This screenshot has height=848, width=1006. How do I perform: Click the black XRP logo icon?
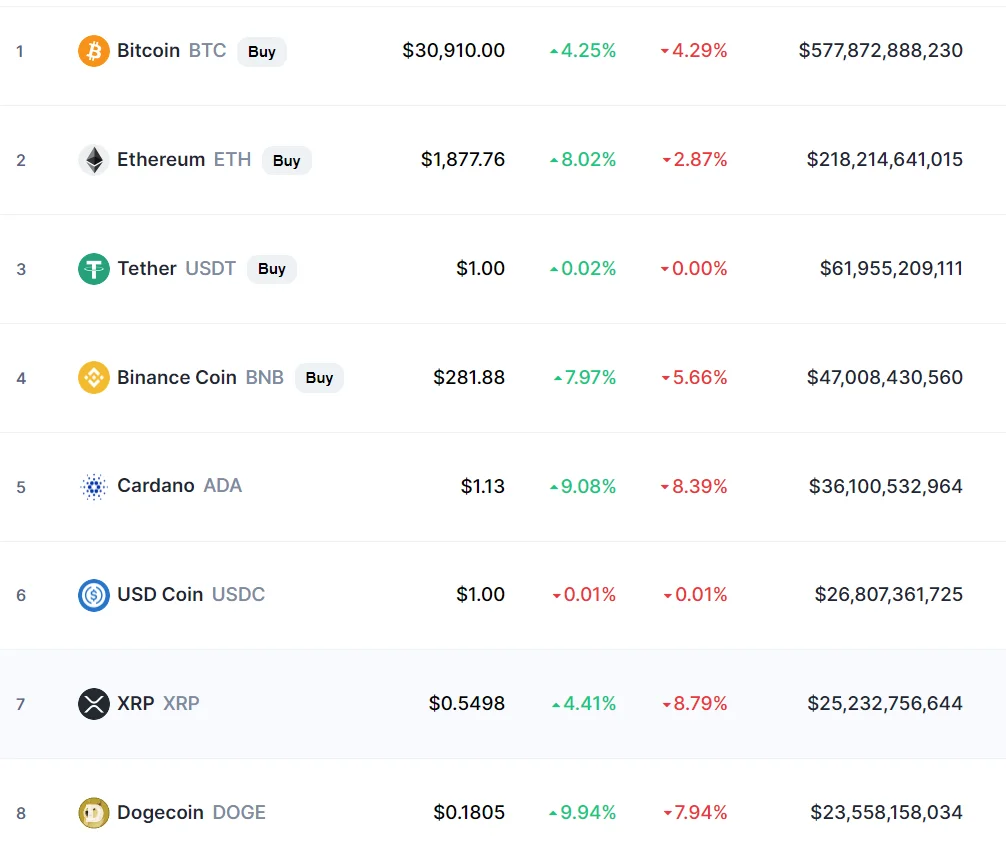[x=94, y=704]
